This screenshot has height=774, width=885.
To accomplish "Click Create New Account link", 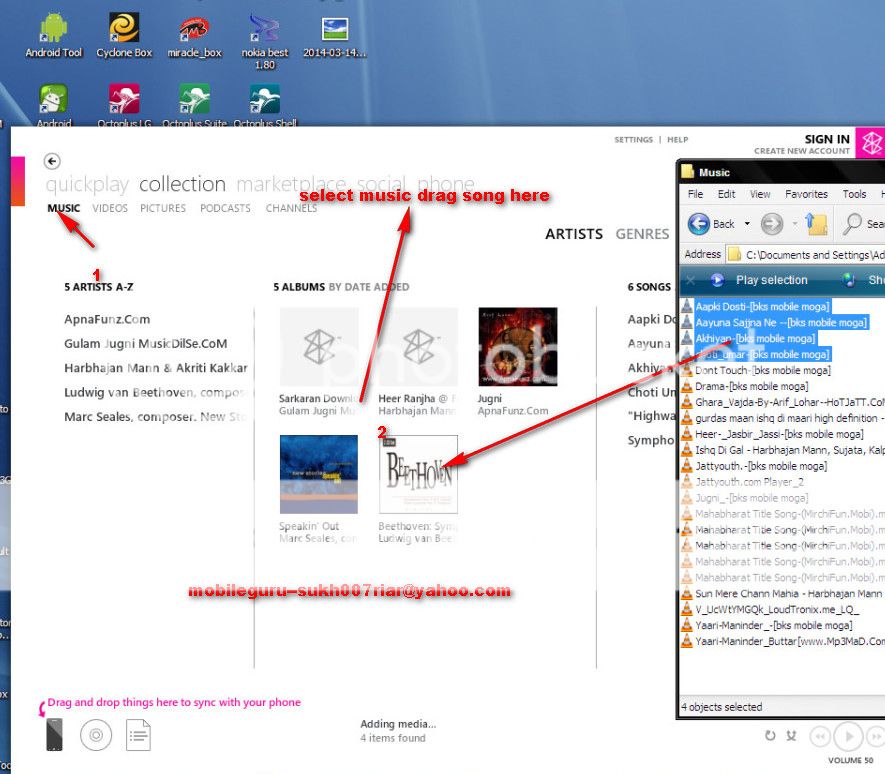I will pyautogui.click(x=801, y=151).
